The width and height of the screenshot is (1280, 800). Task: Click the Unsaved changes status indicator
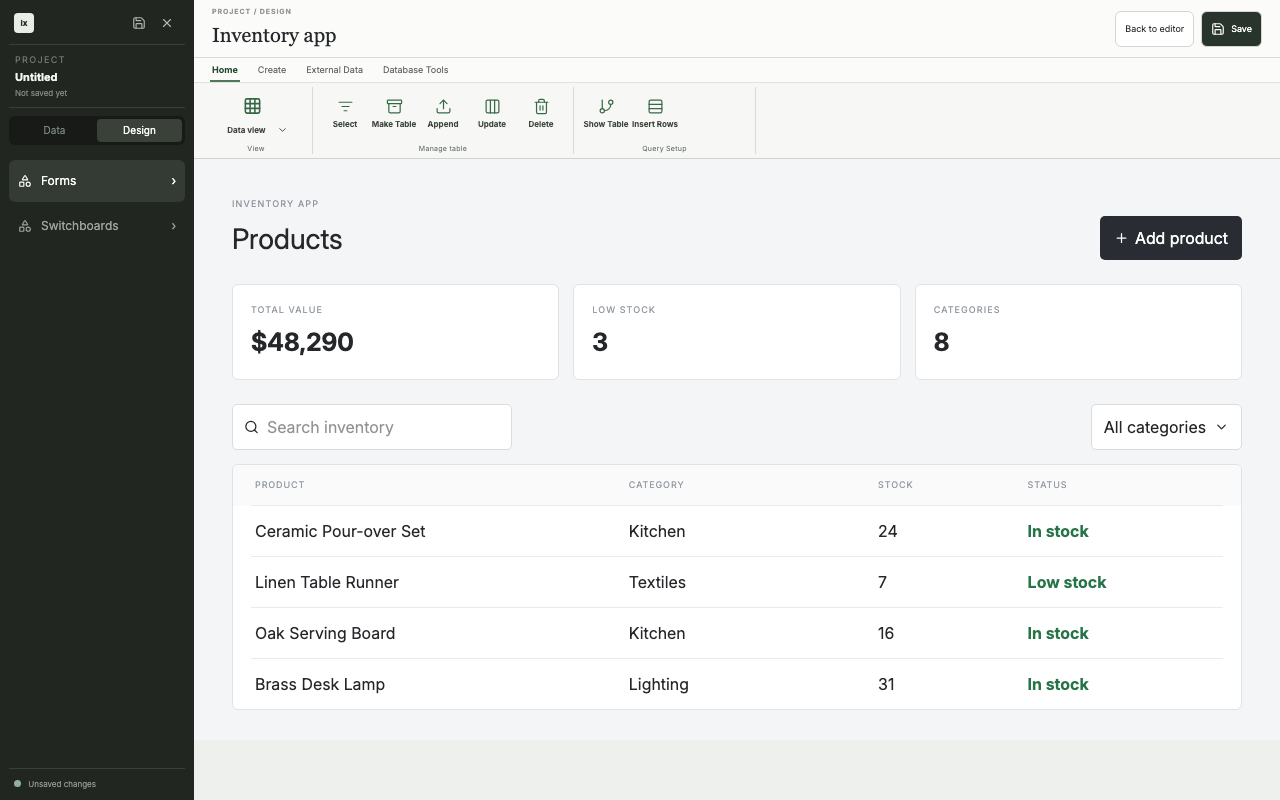pyautogui.click(x=56, y=784)
